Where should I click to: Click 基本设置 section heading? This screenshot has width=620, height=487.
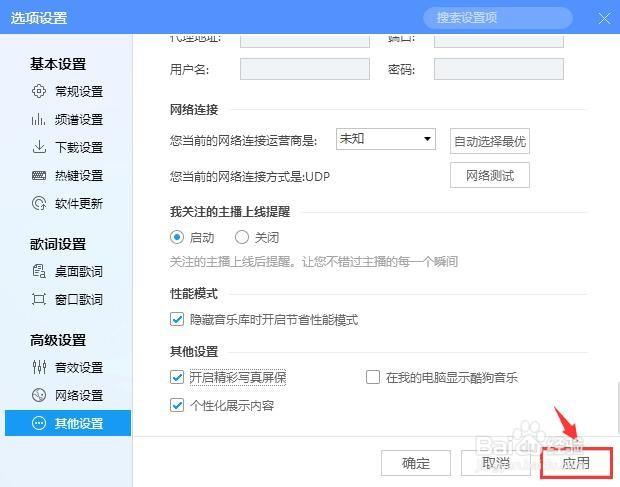click(x=58, y=64)
